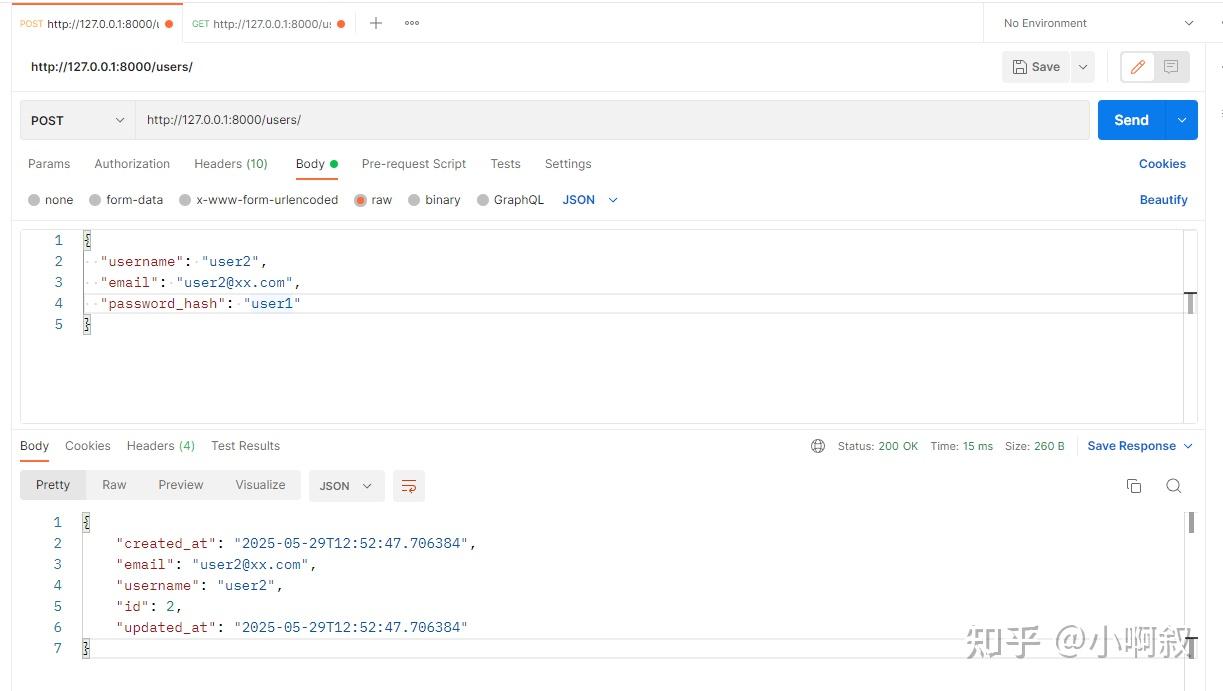
Task: Open the comments panel icon
Action: (x=1170, y=66)
